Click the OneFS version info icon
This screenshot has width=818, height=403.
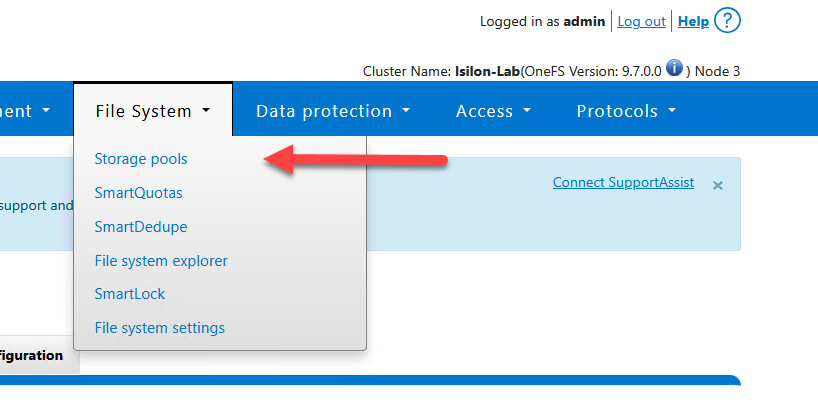pyautogui.click(x=675, y=69)
